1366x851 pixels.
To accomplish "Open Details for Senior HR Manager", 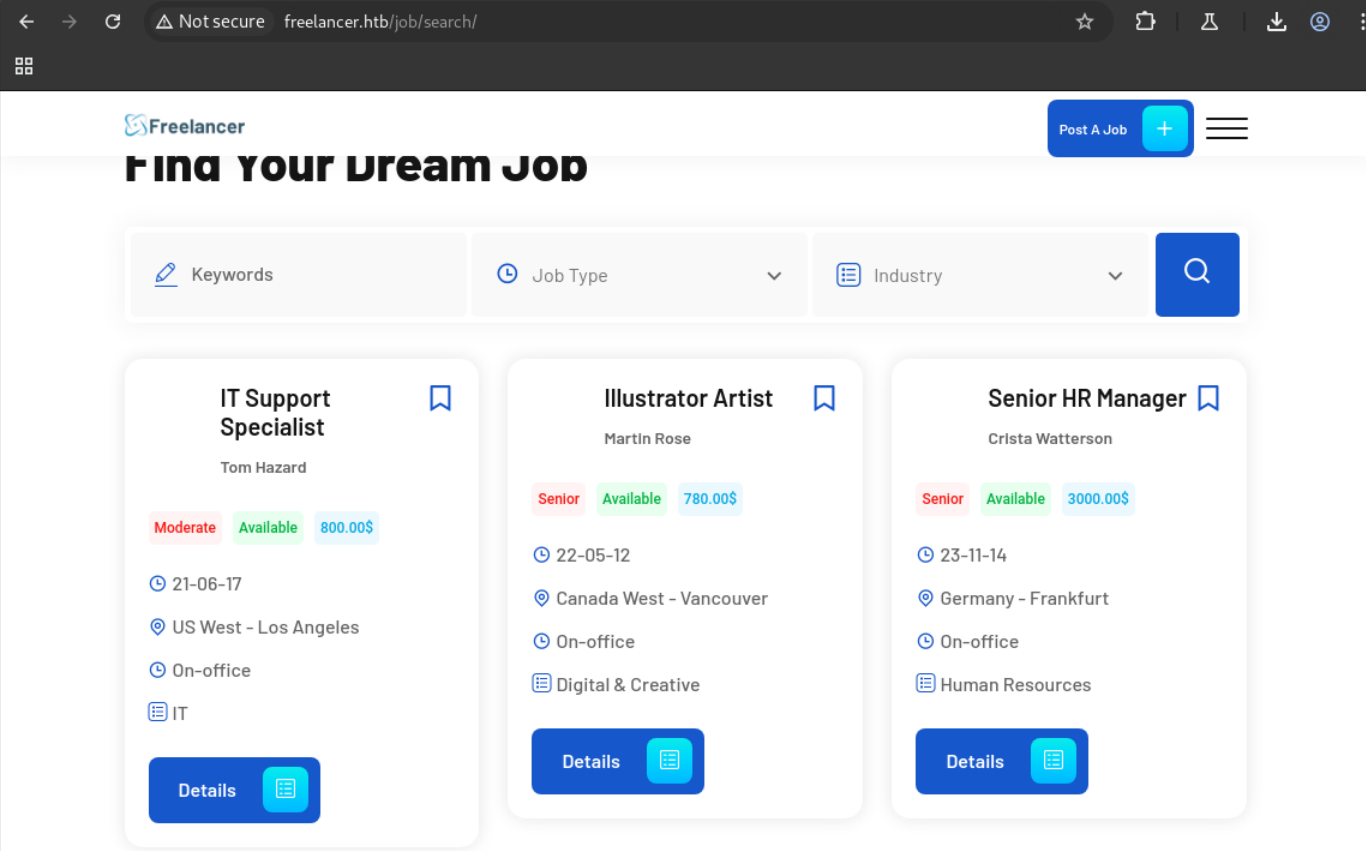I will (1001, 761).
